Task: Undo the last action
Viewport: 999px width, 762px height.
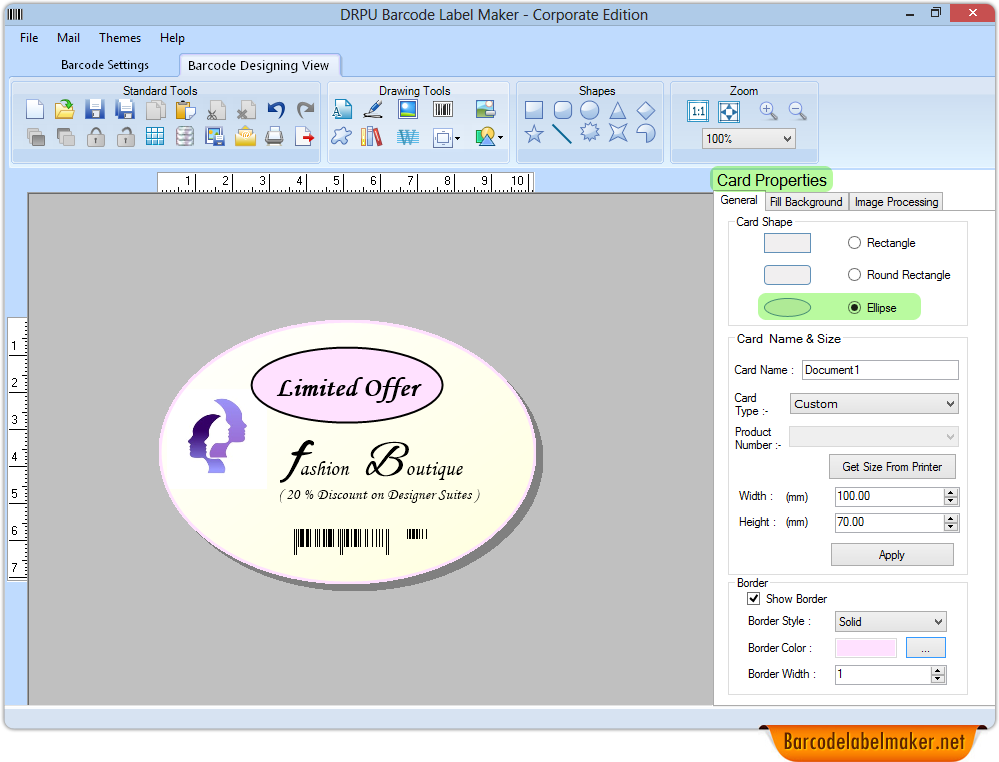Action: (x=276, y=110)
